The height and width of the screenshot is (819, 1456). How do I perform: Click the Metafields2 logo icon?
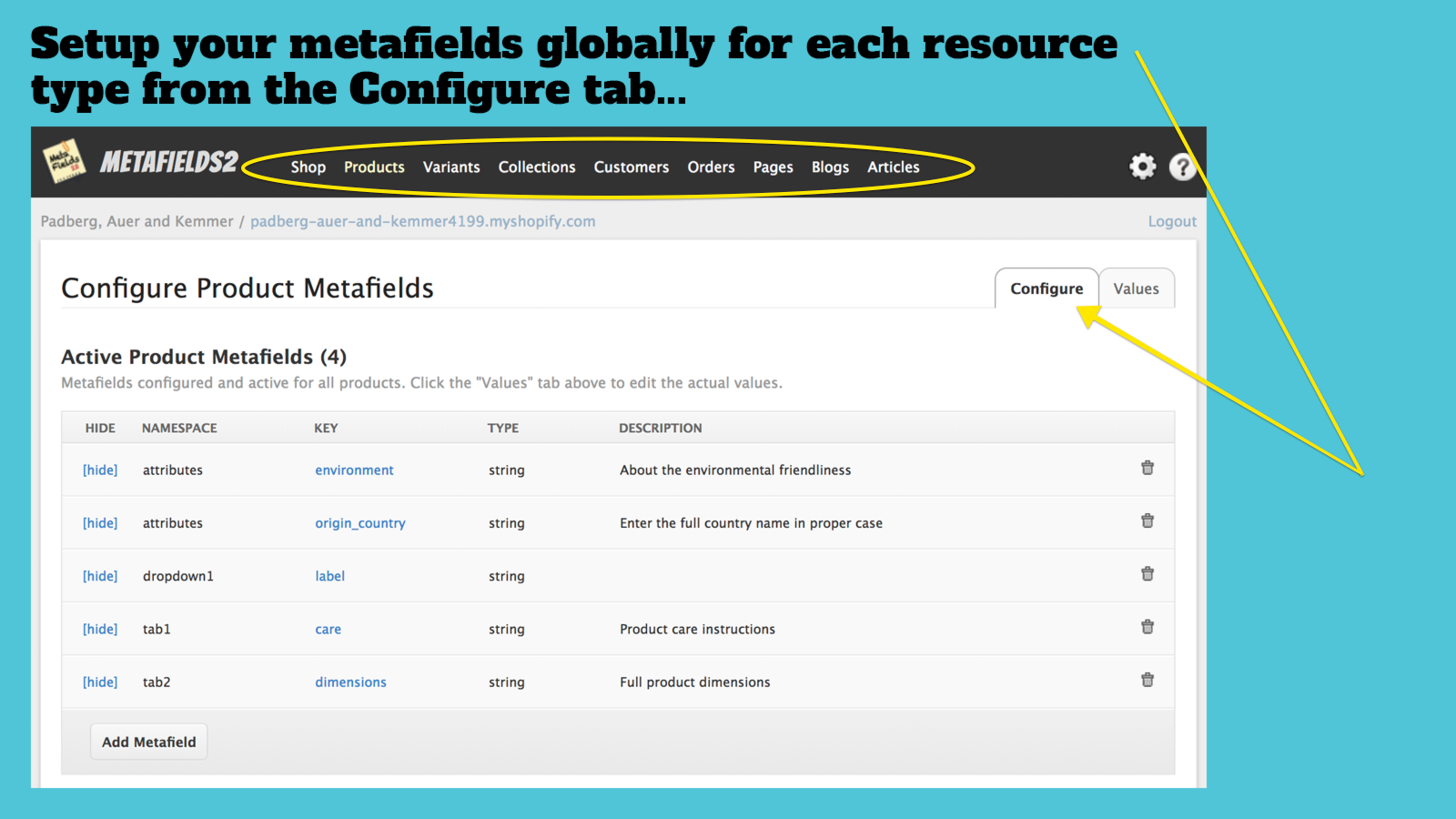click(64, 161)
